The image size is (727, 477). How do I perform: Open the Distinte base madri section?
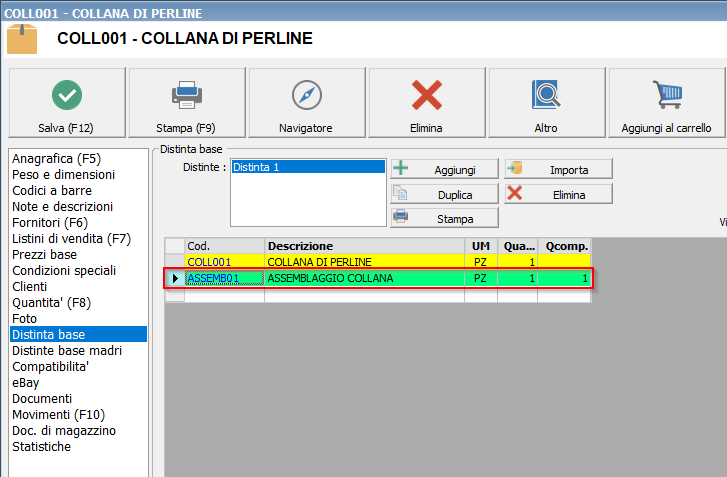[x=67, y=350]
